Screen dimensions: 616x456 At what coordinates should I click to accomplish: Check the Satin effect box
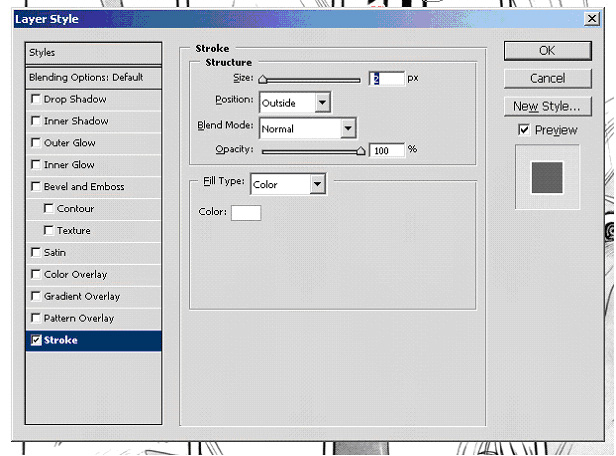(x=36, y=253)
